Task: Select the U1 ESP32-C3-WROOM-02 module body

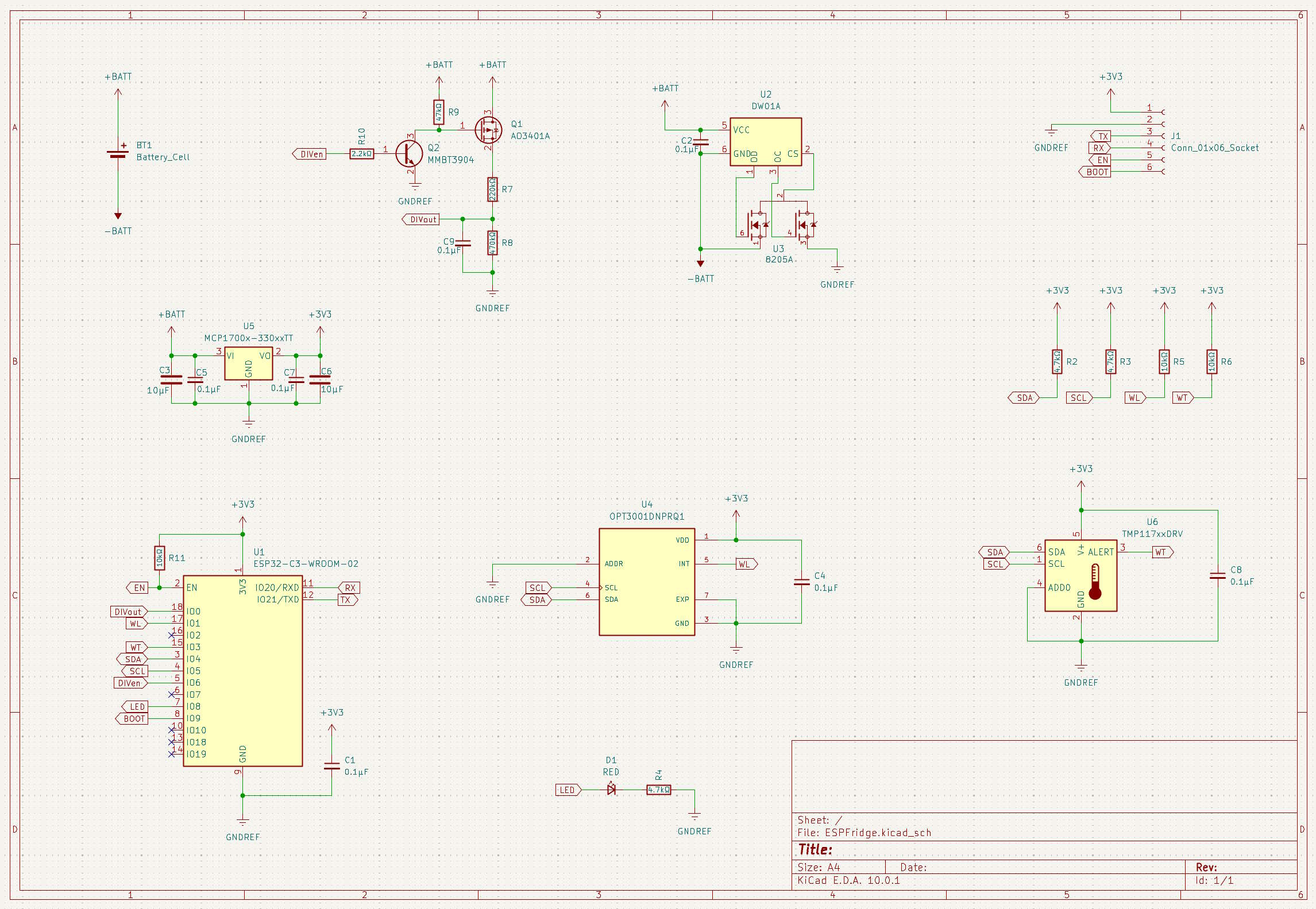Action: click(x=242, y=671)
